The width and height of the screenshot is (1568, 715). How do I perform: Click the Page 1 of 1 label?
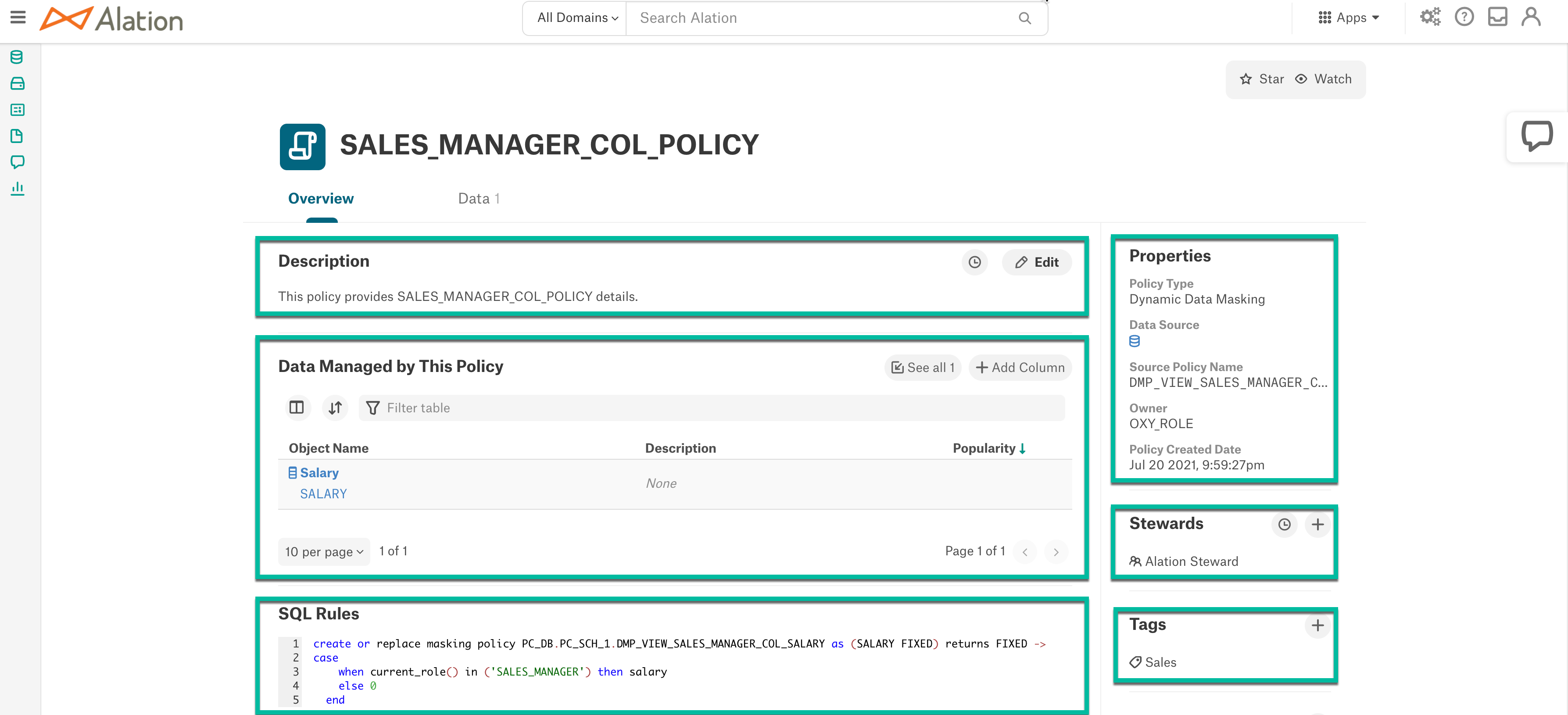(x=974, y=551)
